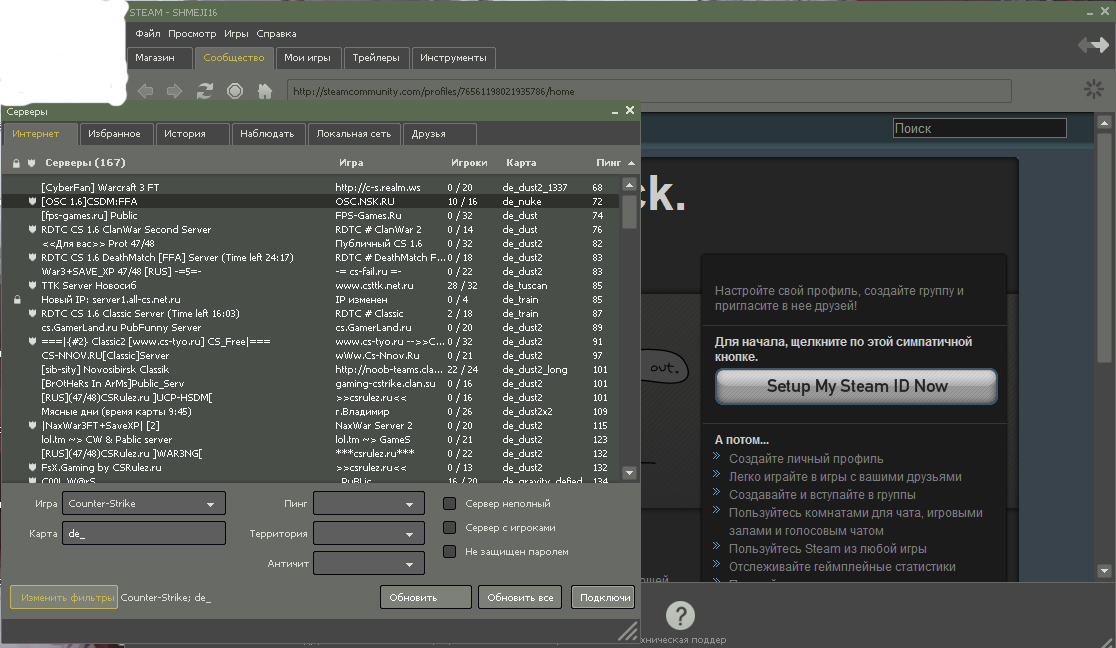
Task: Open the home page via house icon
Action: [x=265, y=91]
